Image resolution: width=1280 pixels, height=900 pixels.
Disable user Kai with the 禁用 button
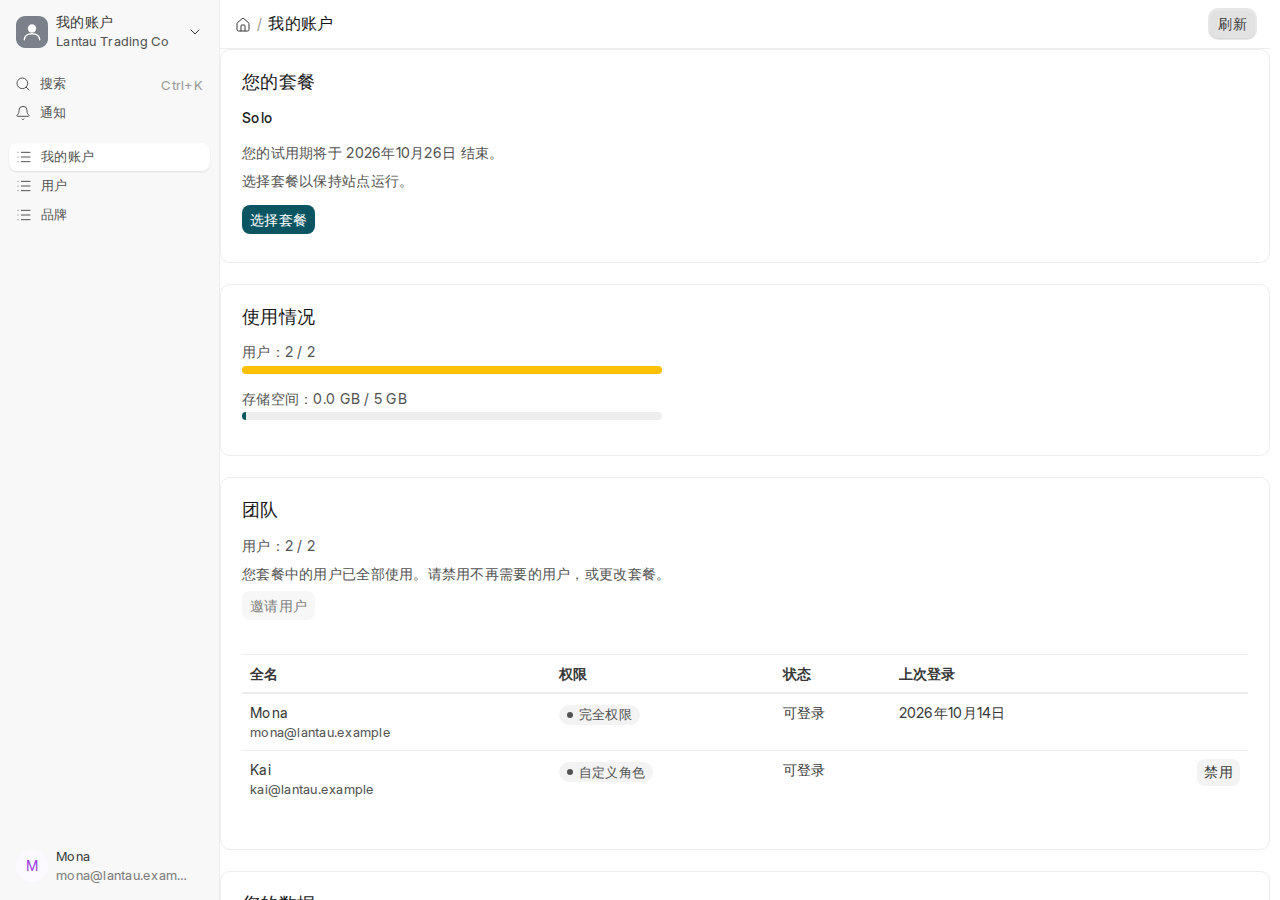point(1218,772)
